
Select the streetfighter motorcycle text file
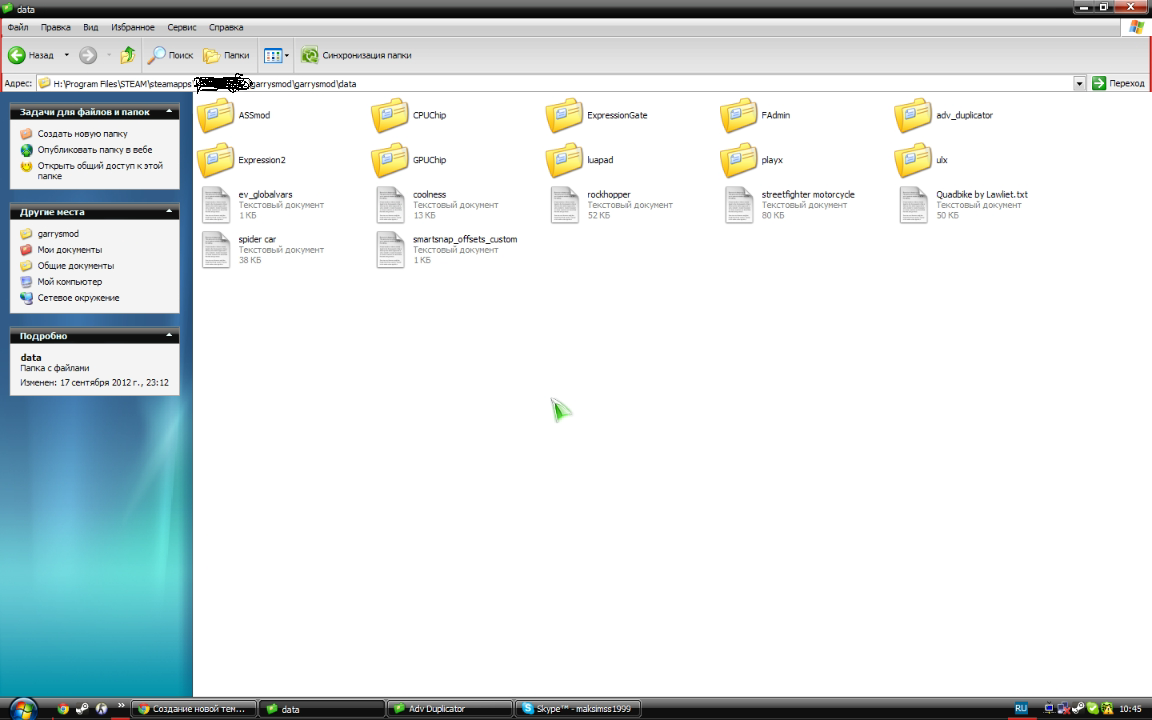click(790, 204)
